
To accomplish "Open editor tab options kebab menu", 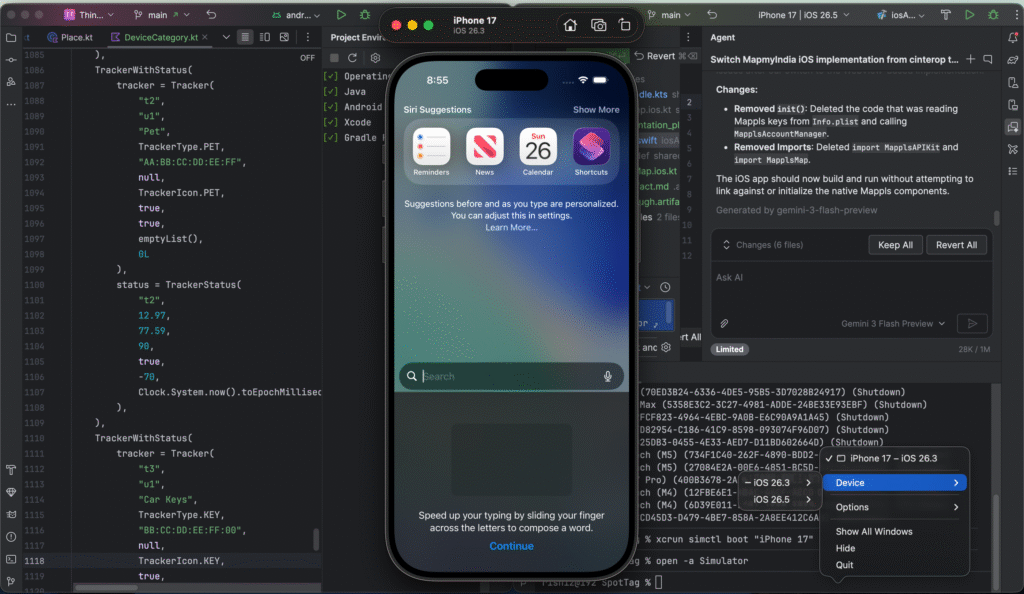I will (308, 37).
